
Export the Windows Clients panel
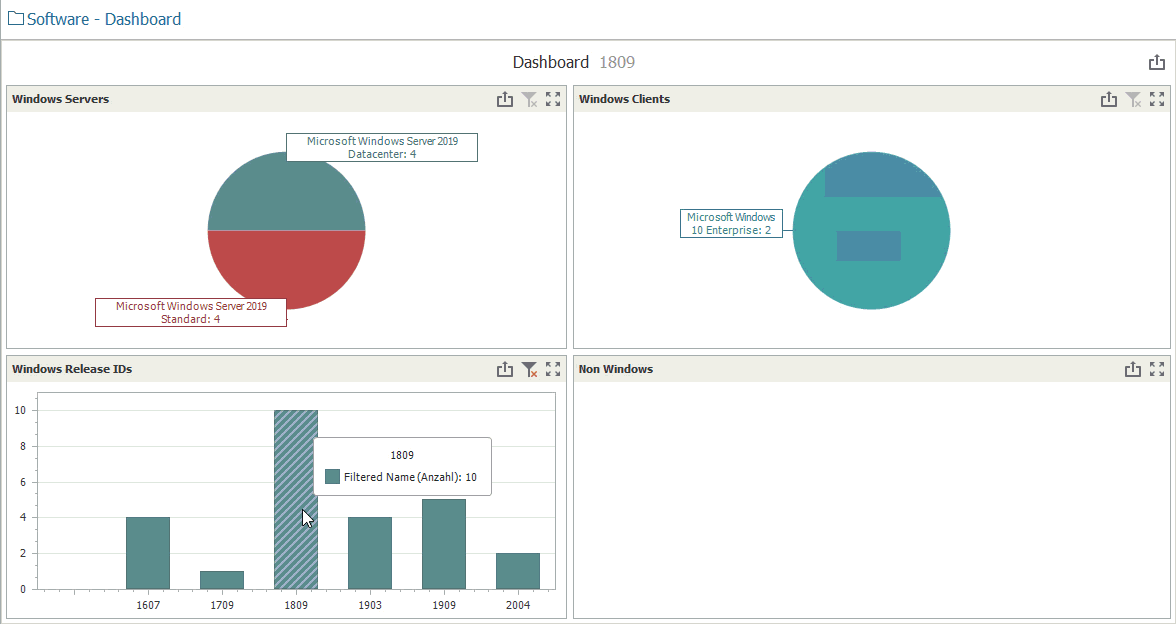[x=1108, y=99]
